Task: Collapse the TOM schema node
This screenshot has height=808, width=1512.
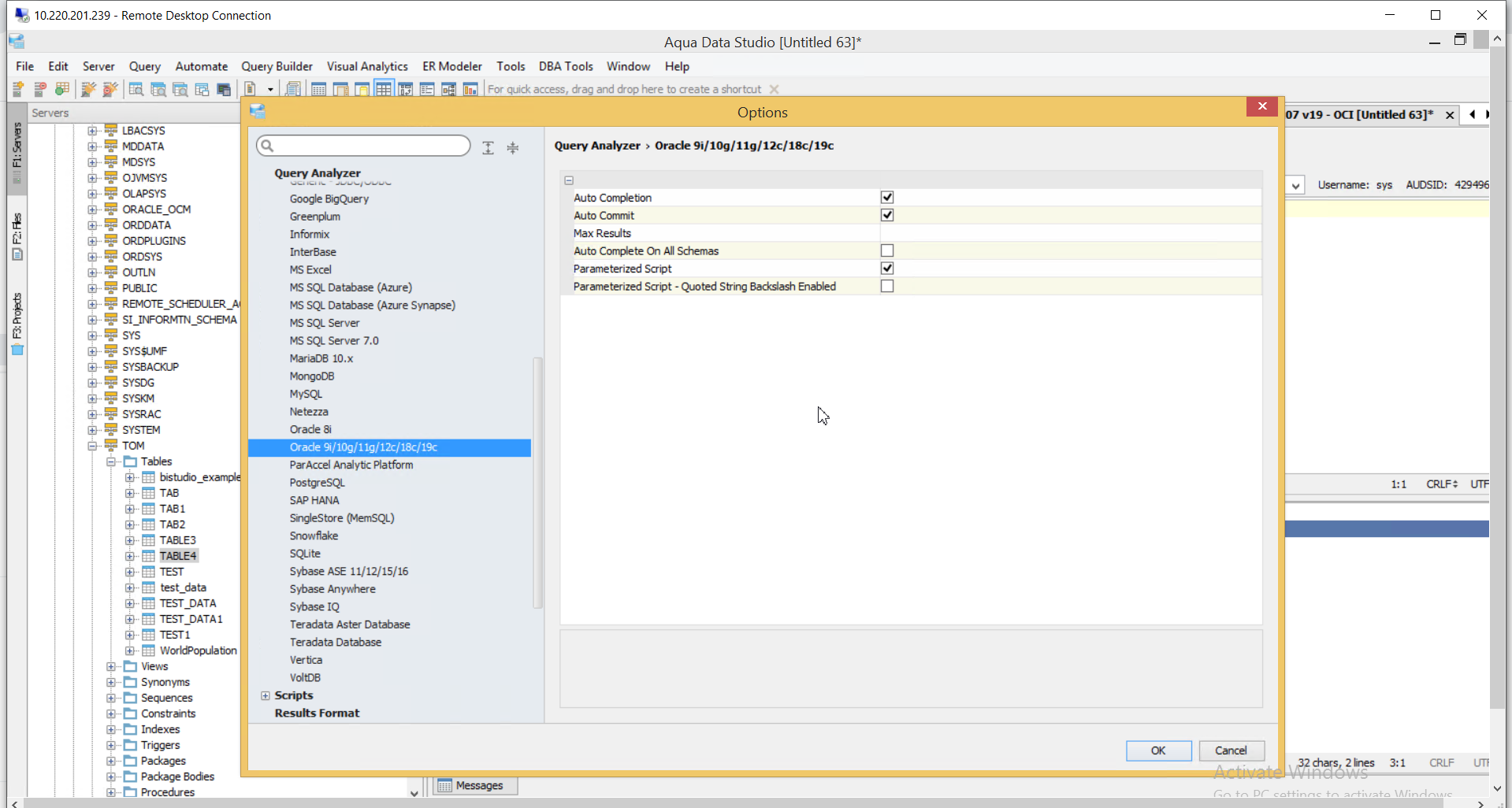Action: tap(92, 446)
